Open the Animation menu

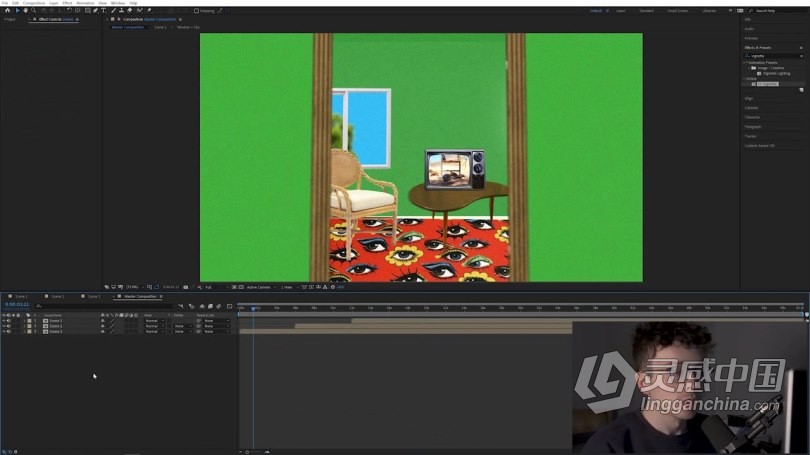pos(85,3)
